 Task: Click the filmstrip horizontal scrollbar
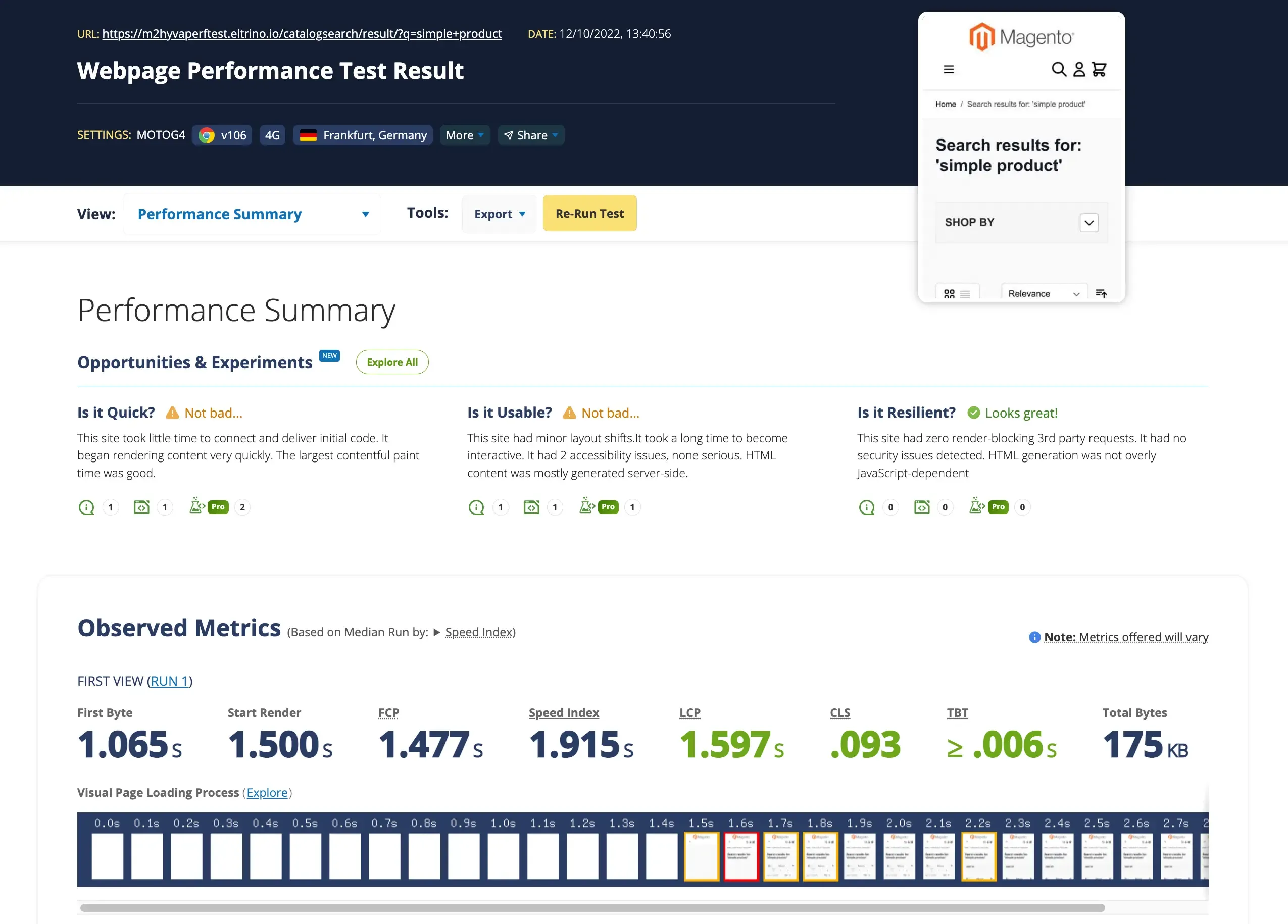592,907
